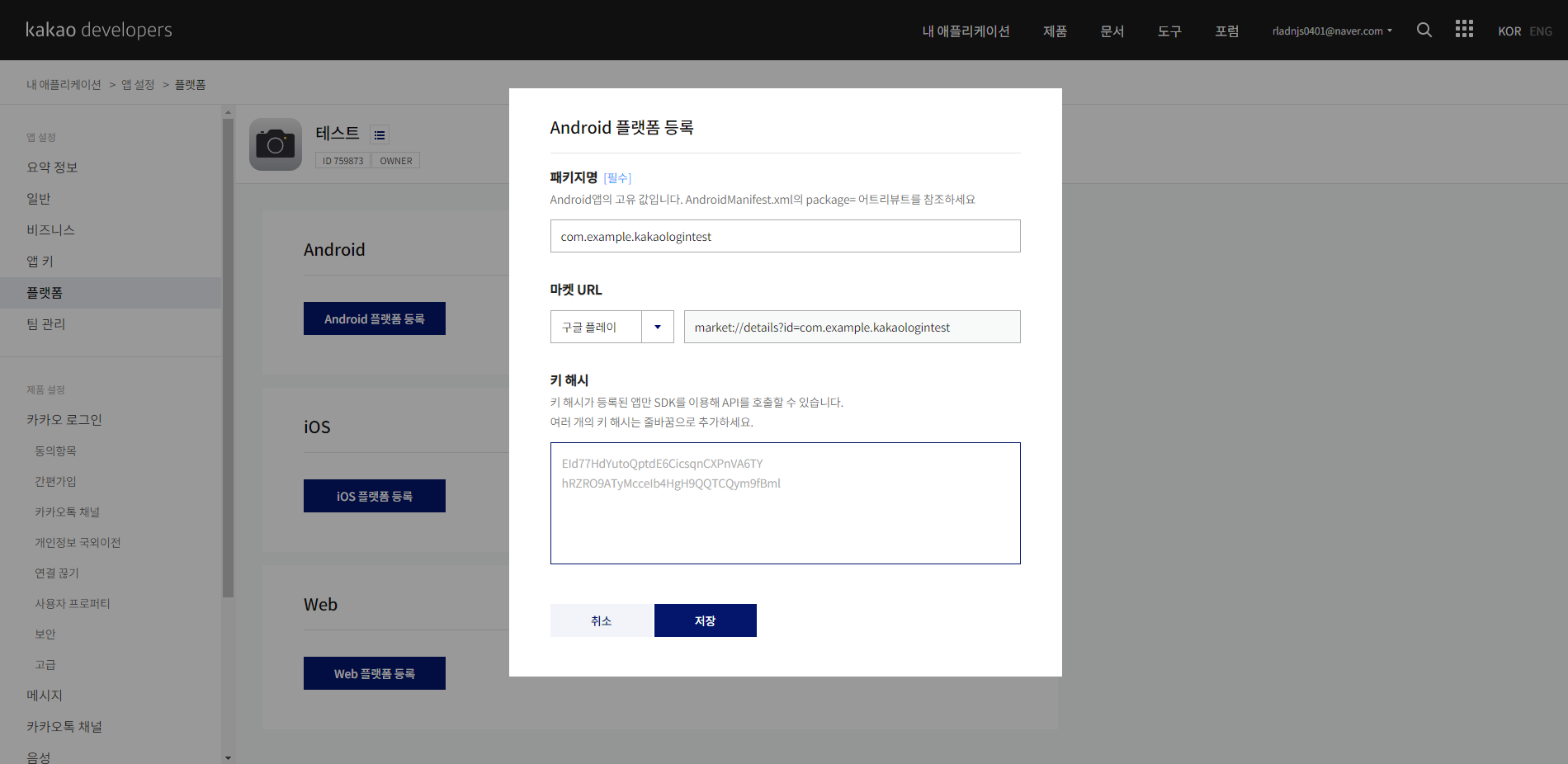Screen dimensions: 1568x764
Task: Click the ID 759873 badge
Action: click(x=342, y=161)
